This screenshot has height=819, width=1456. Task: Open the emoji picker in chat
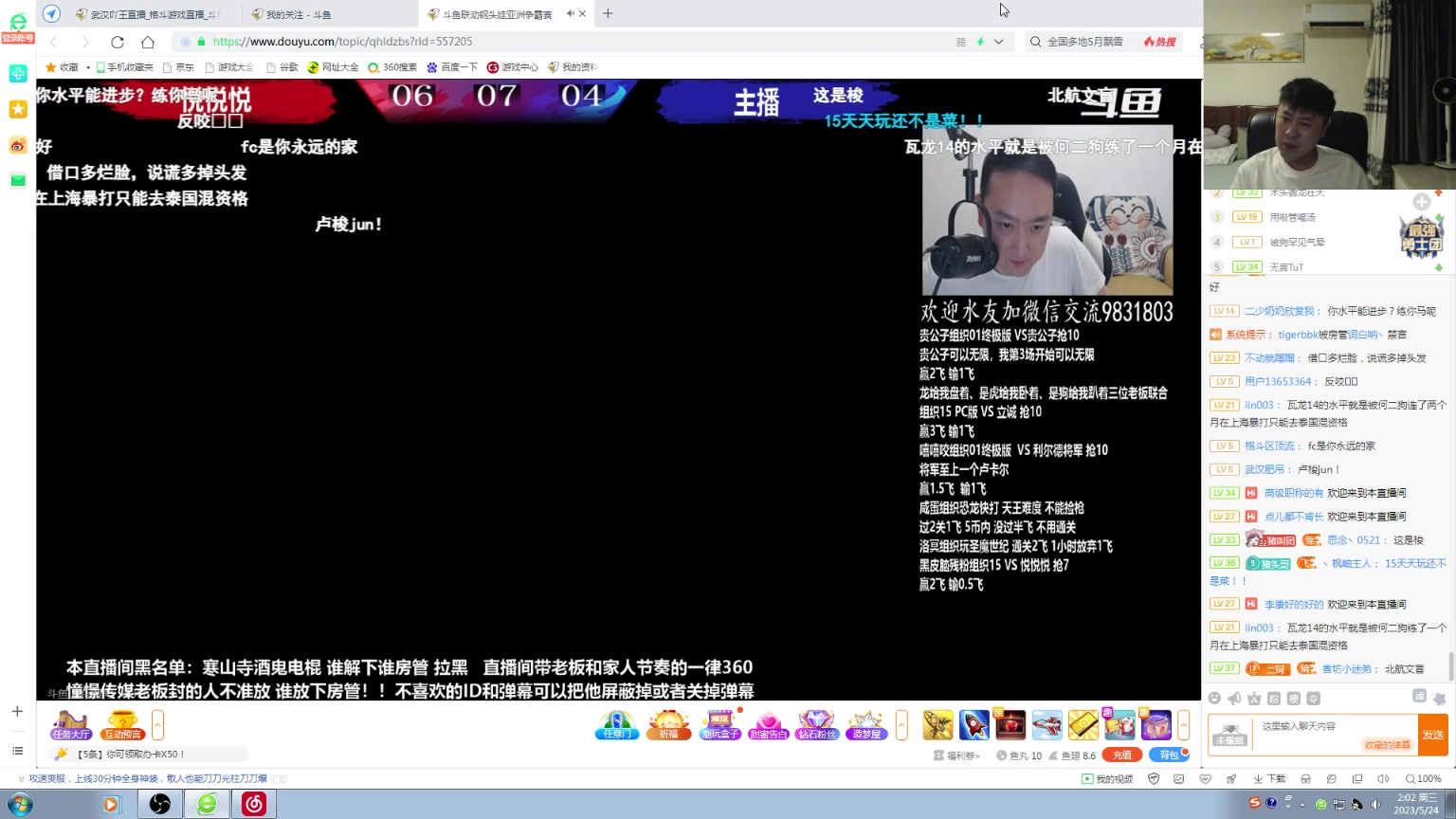click(1214, 699)
